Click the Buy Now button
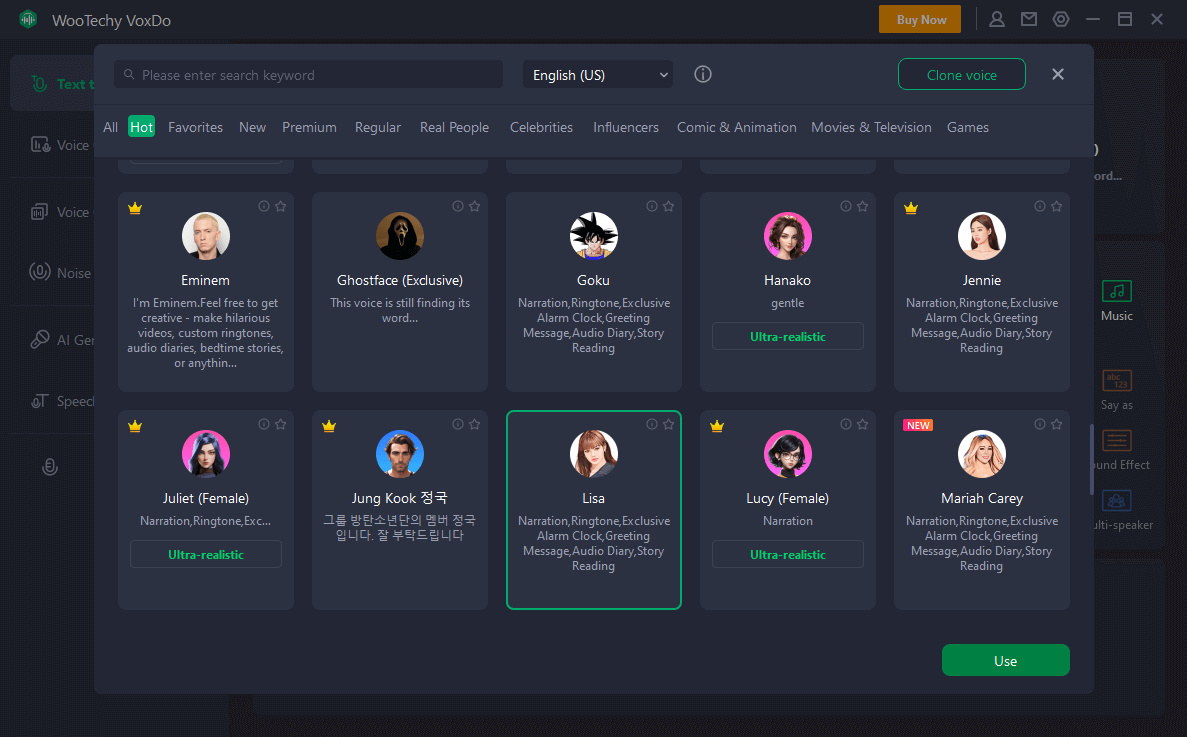1187x737 pixels. pos(920,19)
